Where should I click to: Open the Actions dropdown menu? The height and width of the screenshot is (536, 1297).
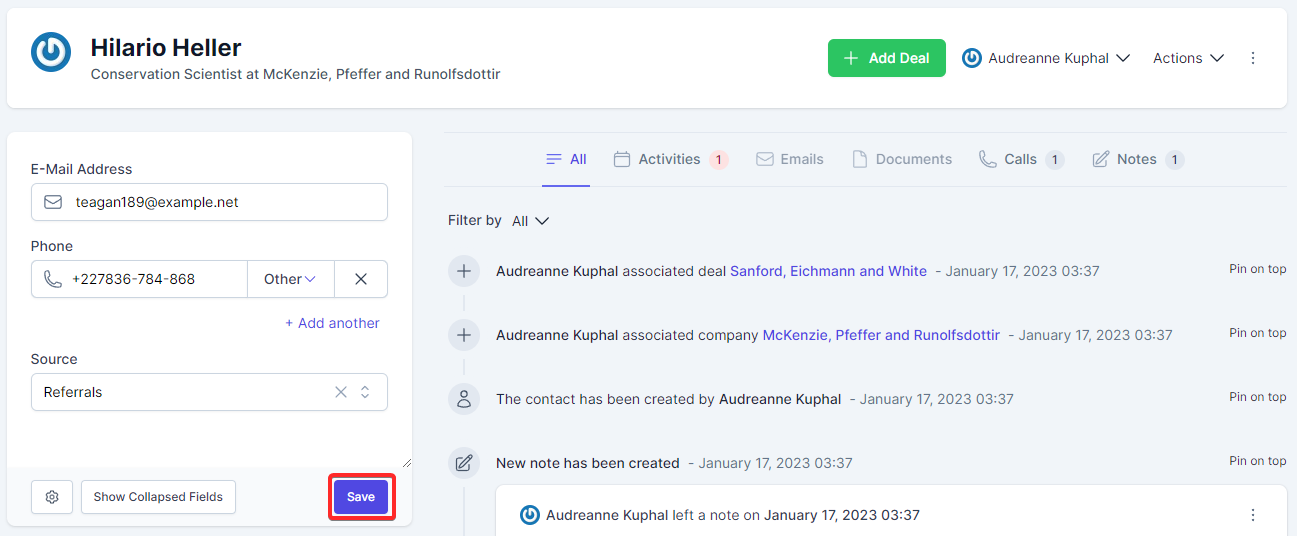1188,58
